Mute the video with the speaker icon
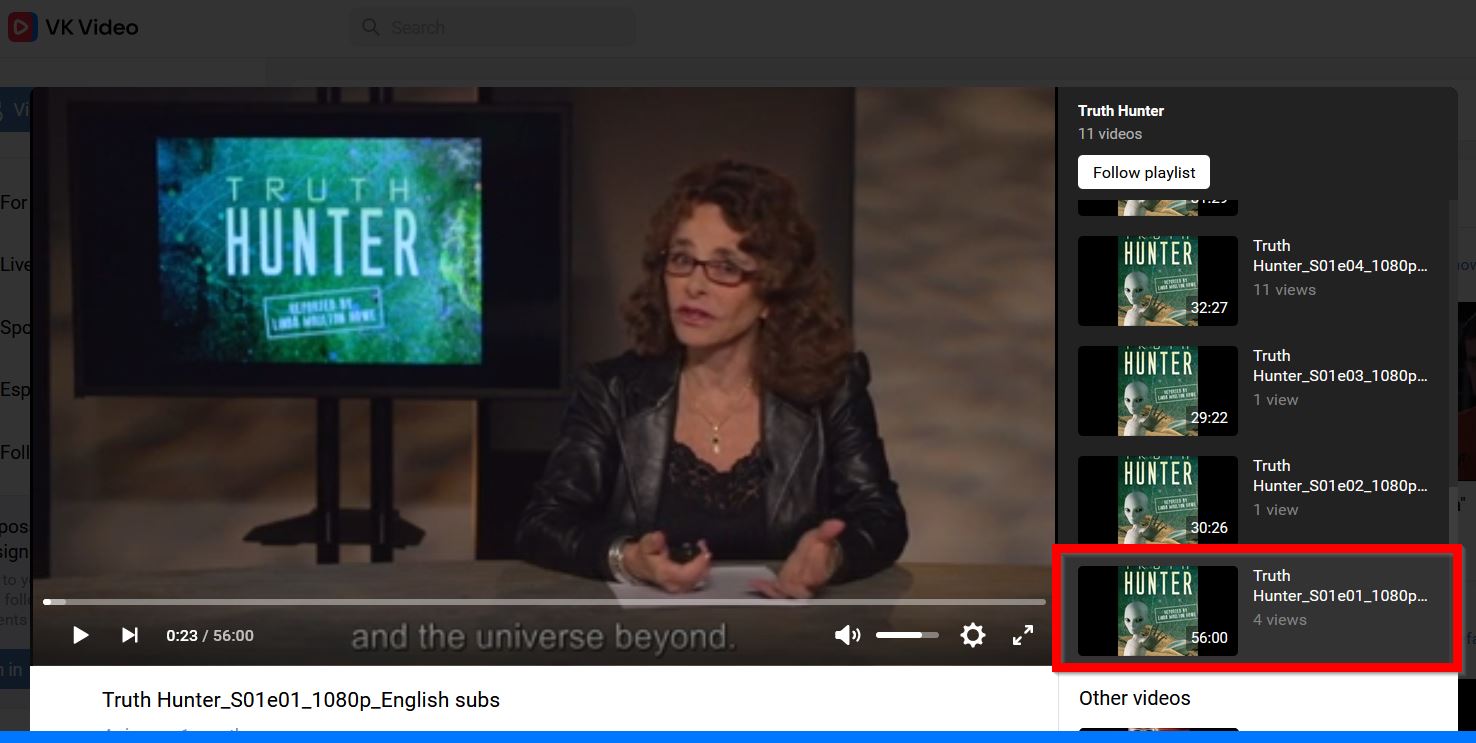This screenshot has height=743, width=1476. pos(847,635)
